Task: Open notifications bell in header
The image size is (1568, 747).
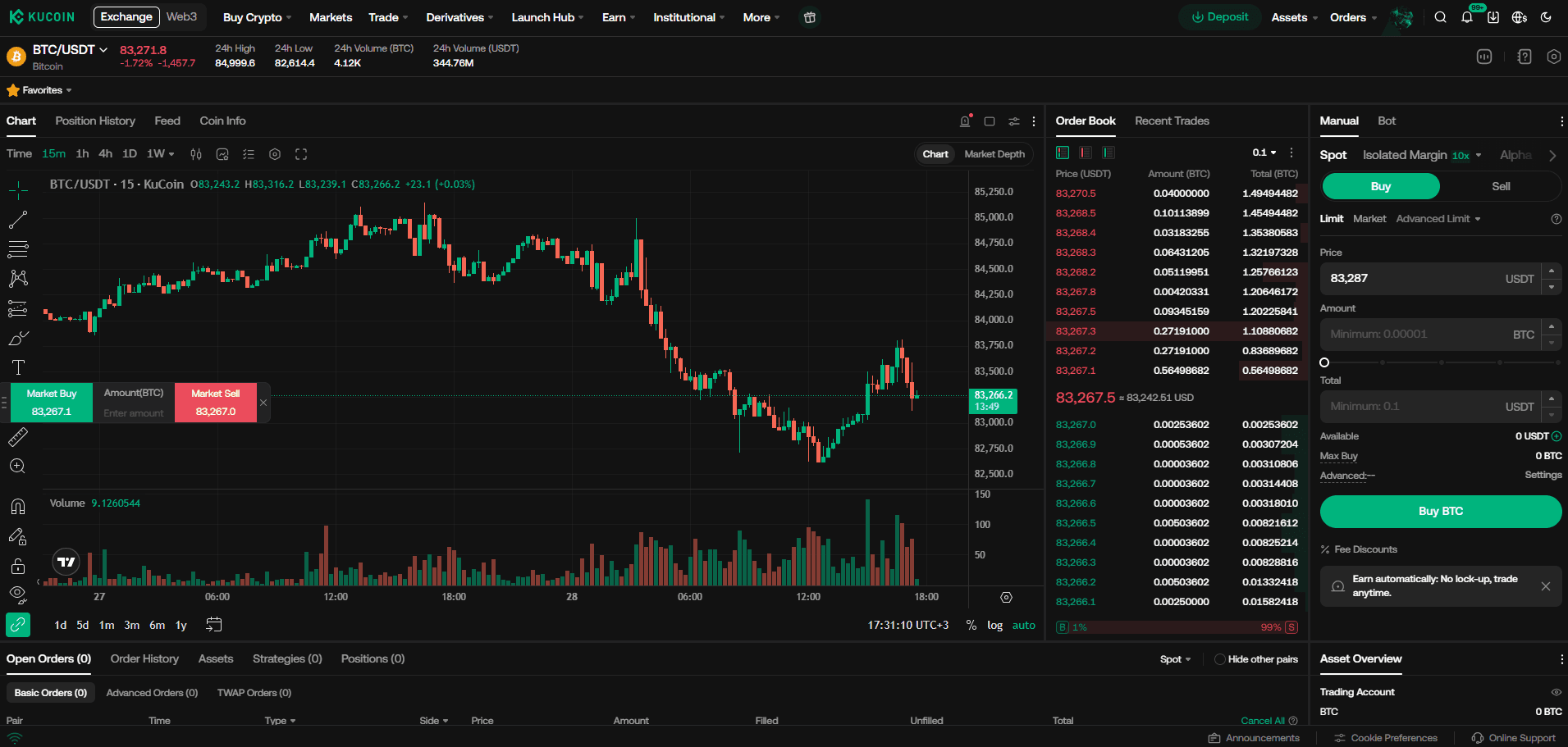Action: coord(1467,17)
